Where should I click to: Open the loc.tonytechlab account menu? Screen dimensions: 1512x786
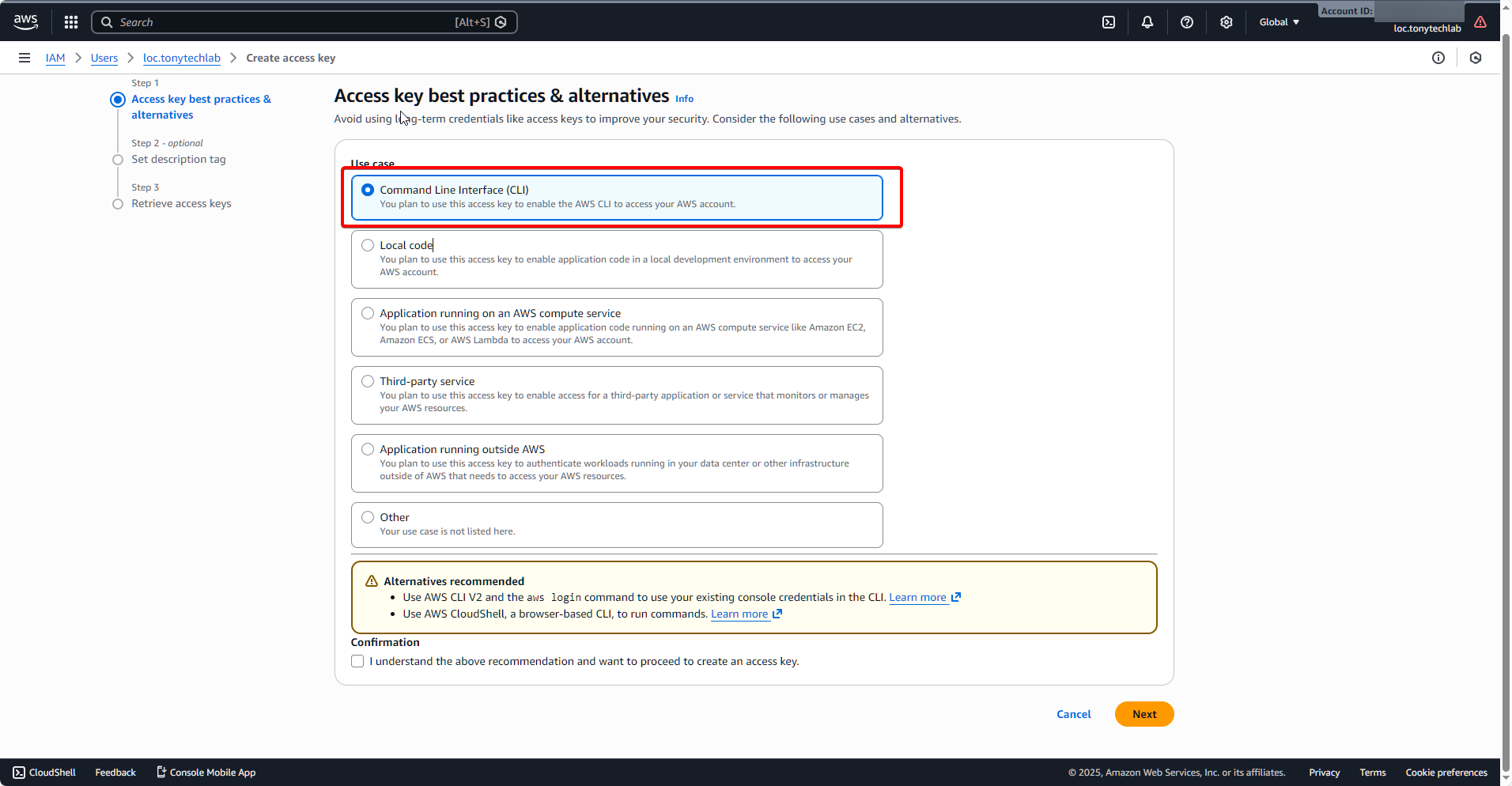pyautogui.click(x=1427, y=28)
